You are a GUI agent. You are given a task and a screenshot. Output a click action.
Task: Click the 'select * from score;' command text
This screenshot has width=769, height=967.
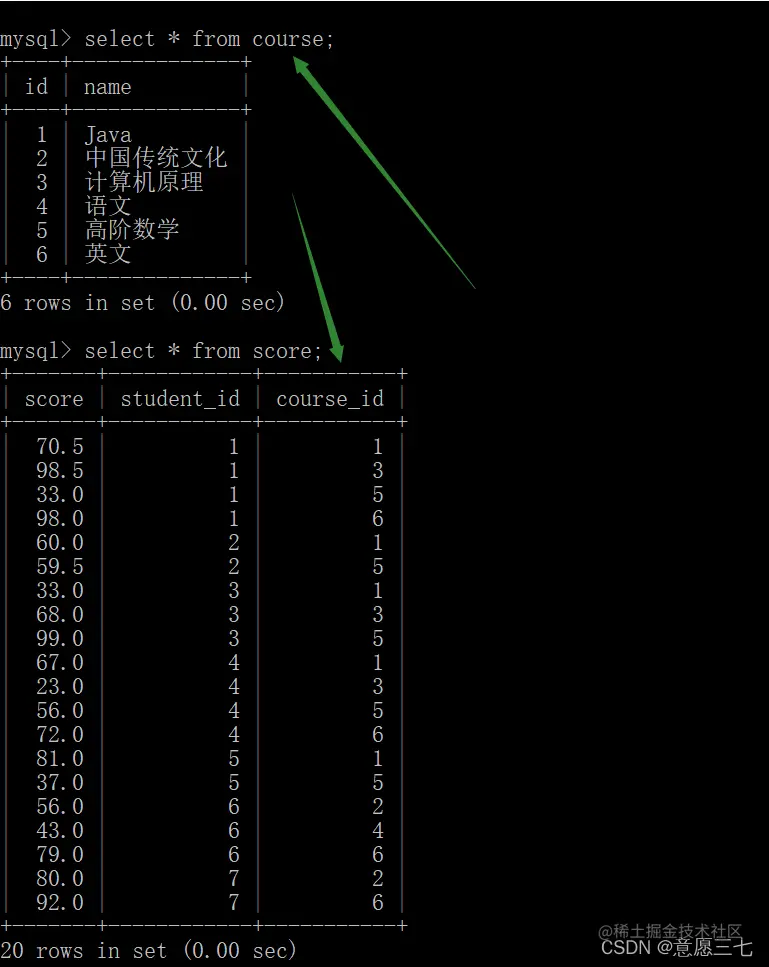tap(203, 351)
